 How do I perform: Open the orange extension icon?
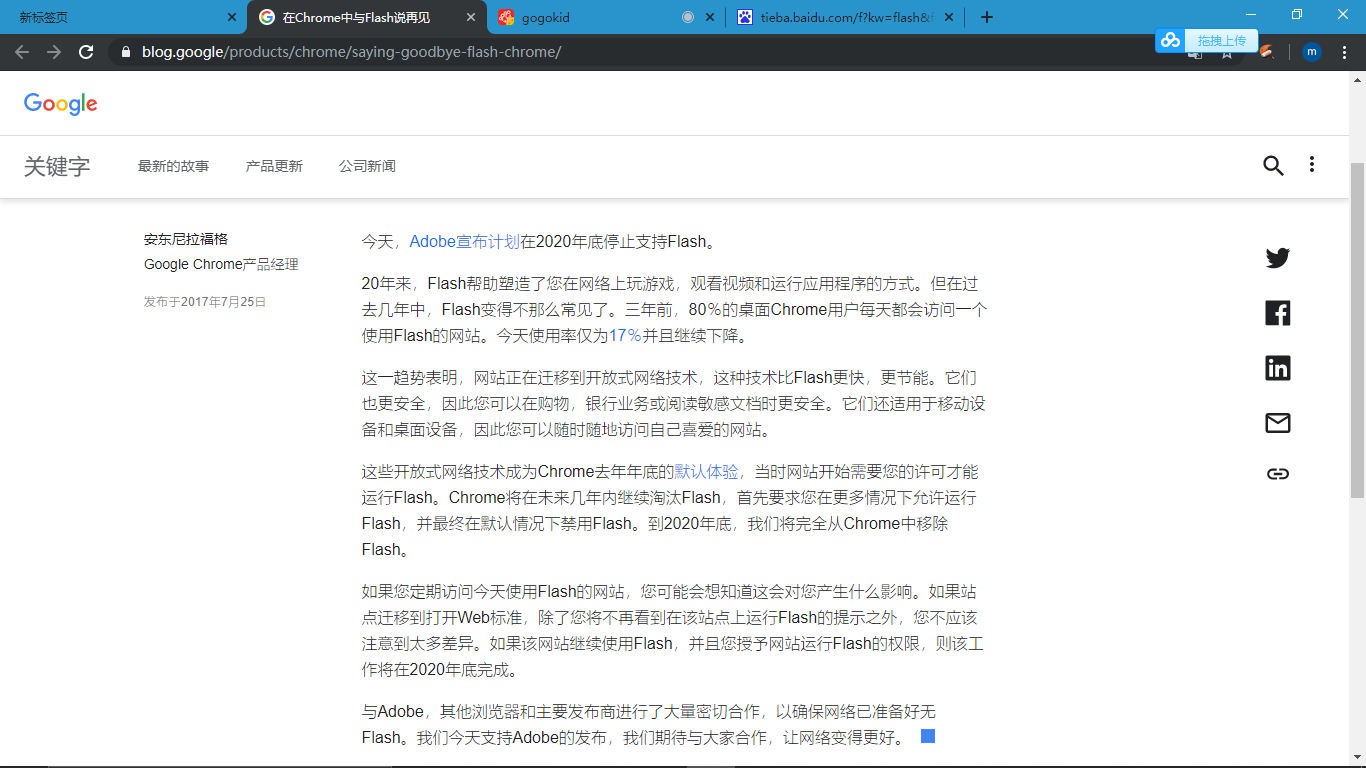click(x=1266, y=52)
